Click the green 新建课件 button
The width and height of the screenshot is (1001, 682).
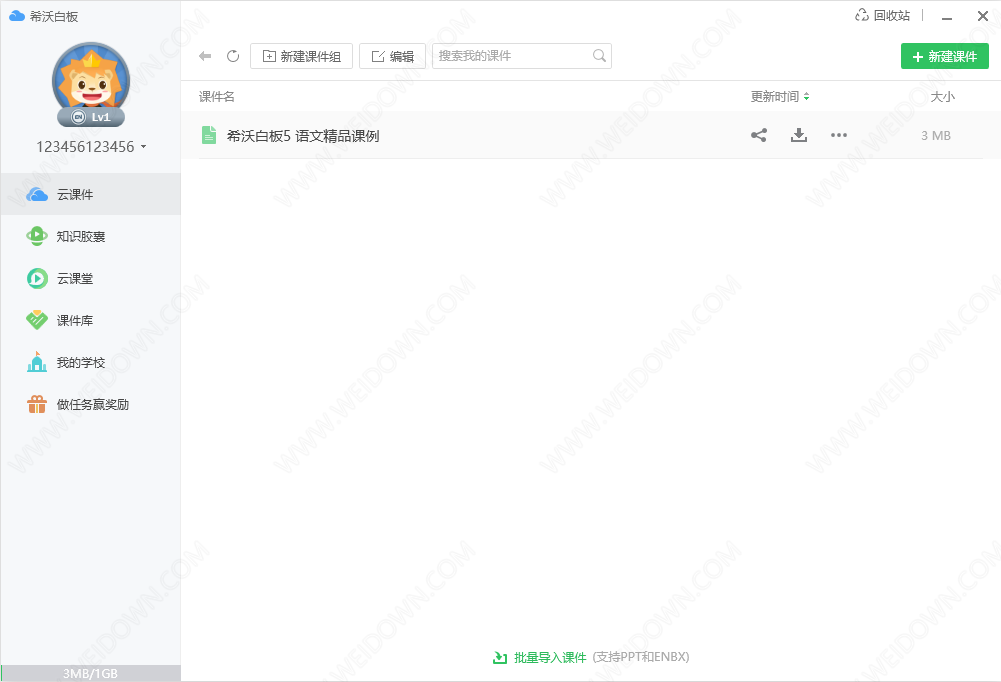944,57
